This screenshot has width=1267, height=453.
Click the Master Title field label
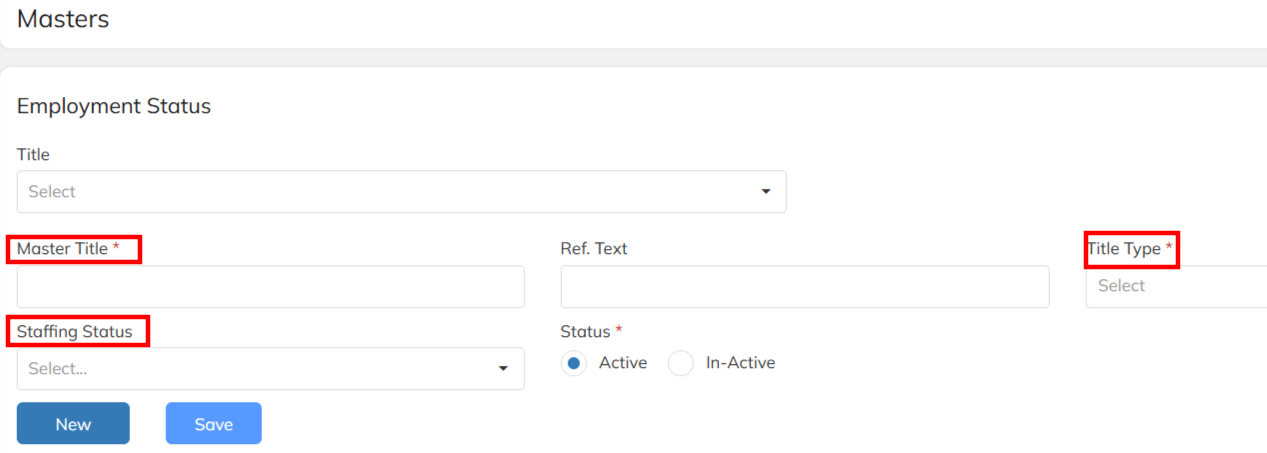[x=62, y=249]
